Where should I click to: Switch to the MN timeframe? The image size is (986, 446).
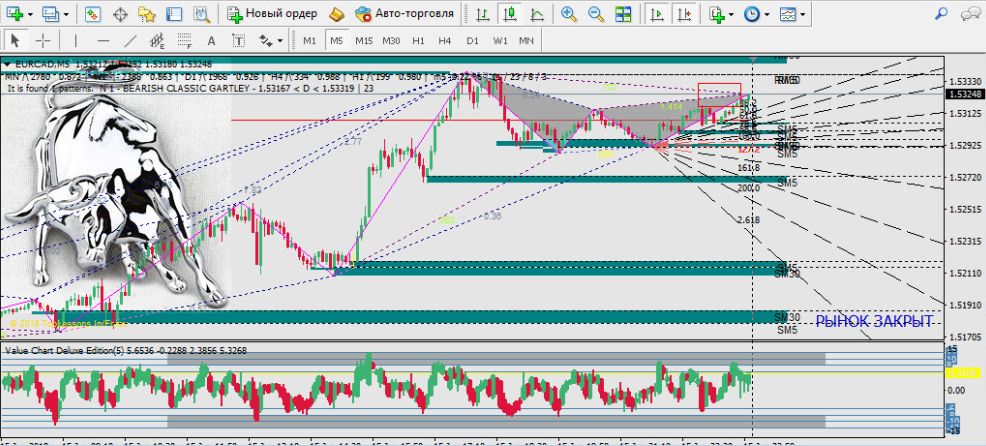click(x=526, y=41)
